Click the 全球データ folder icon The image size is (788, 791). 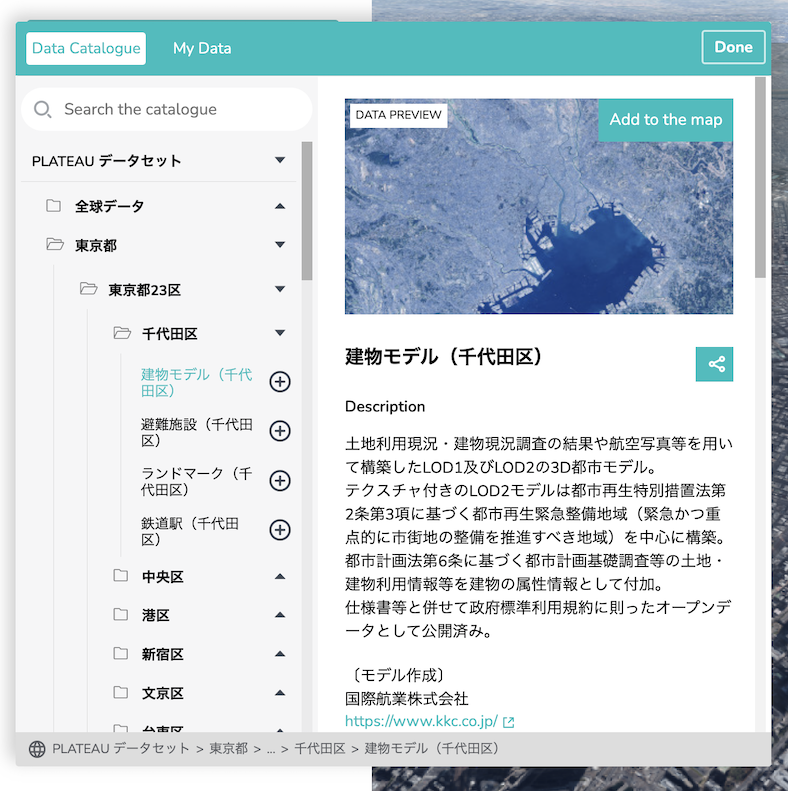(53, 205)
